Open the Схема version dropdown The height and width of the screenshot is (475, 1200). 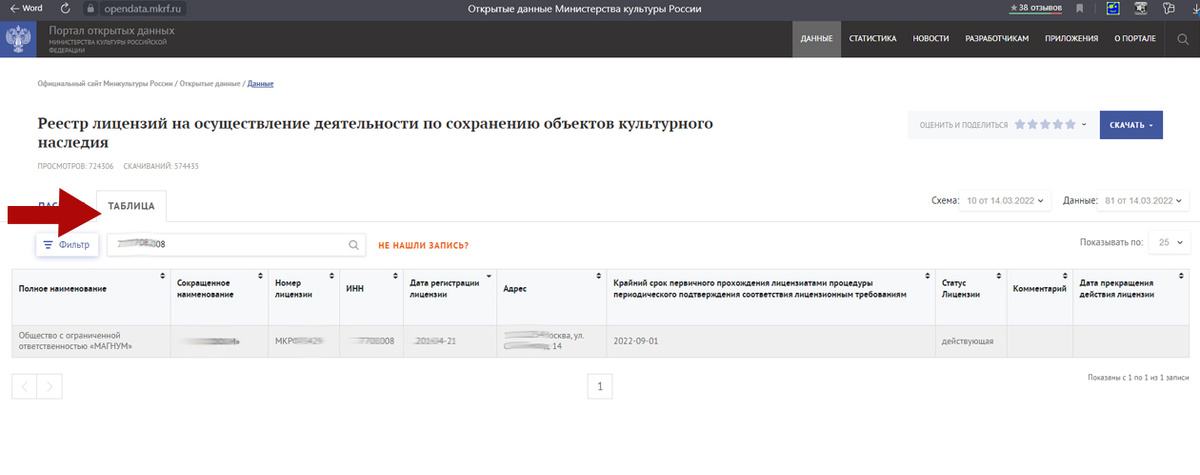tap(1005, 201)
